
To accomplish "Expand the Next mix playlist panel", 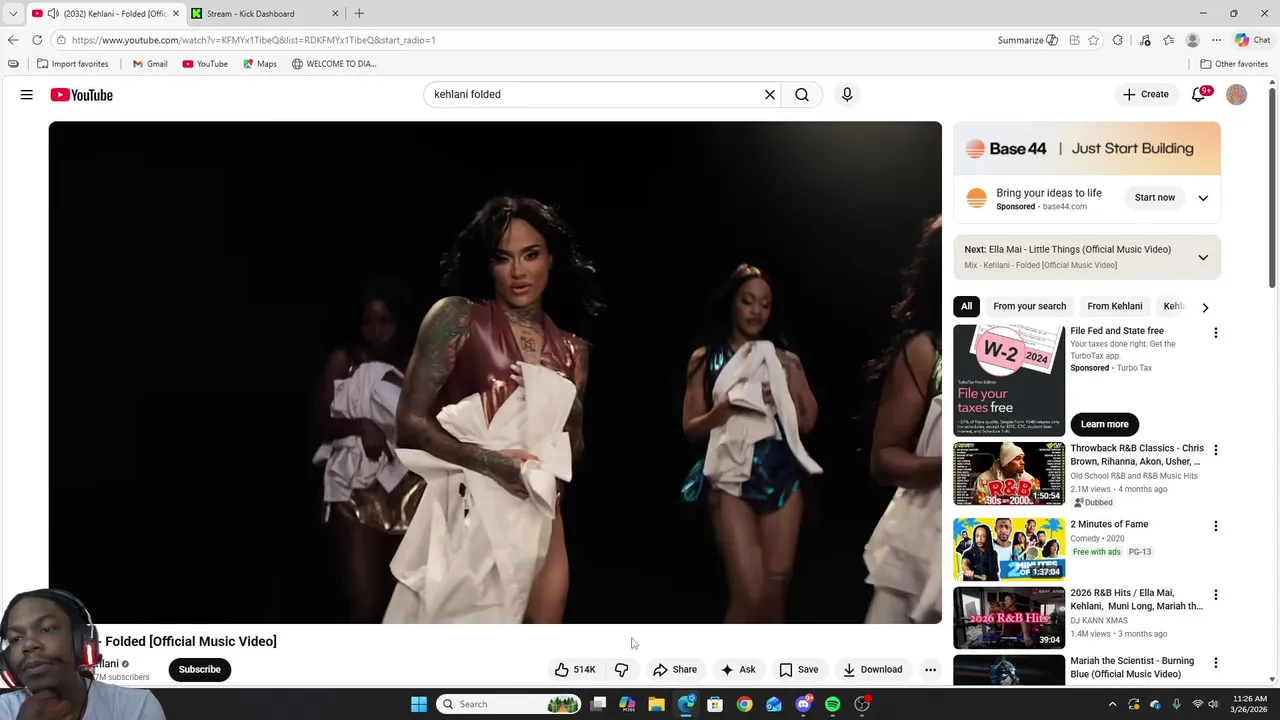I will click(1203, 257).
